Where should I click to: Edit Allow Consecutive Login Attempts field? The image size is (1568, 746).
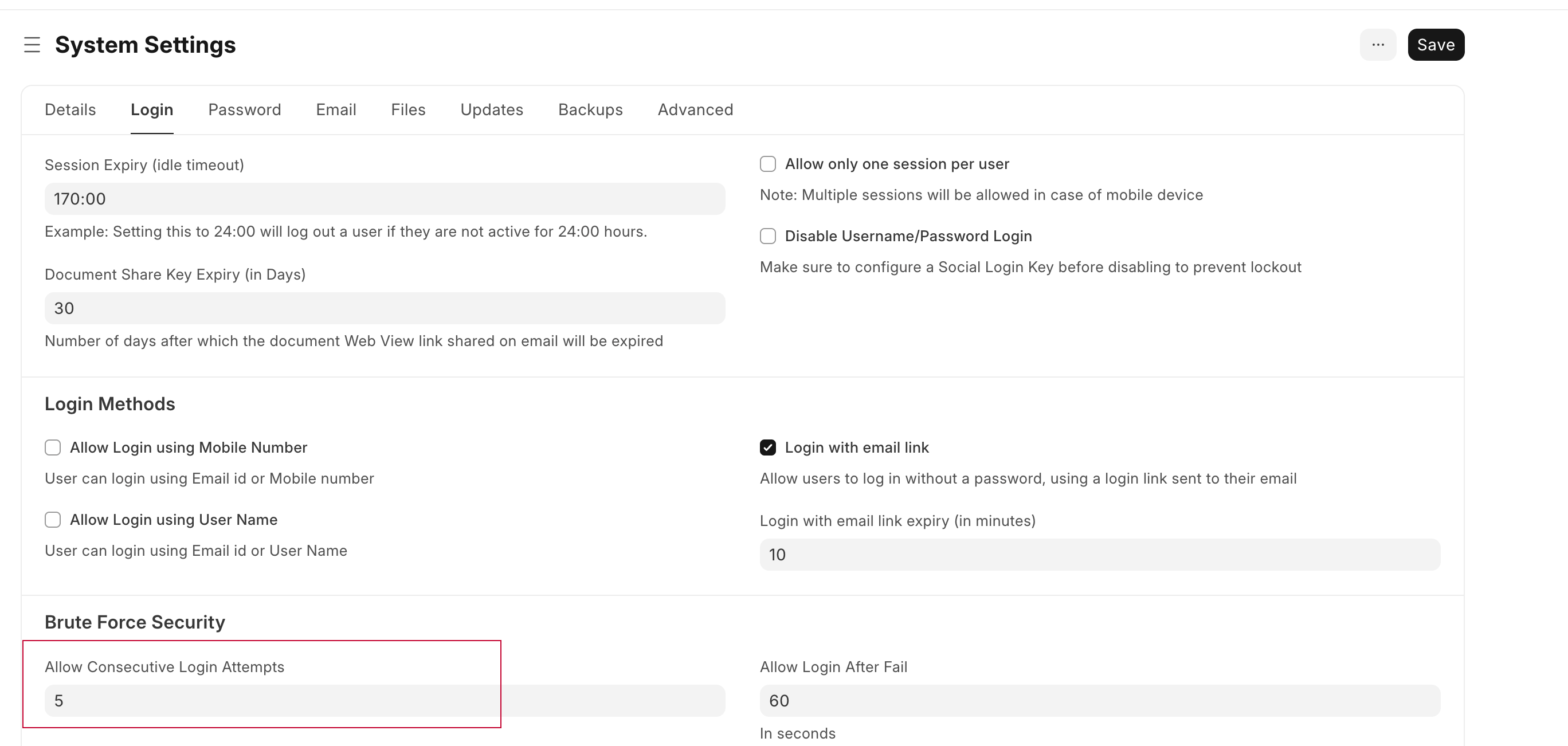[x=384, y=701]
